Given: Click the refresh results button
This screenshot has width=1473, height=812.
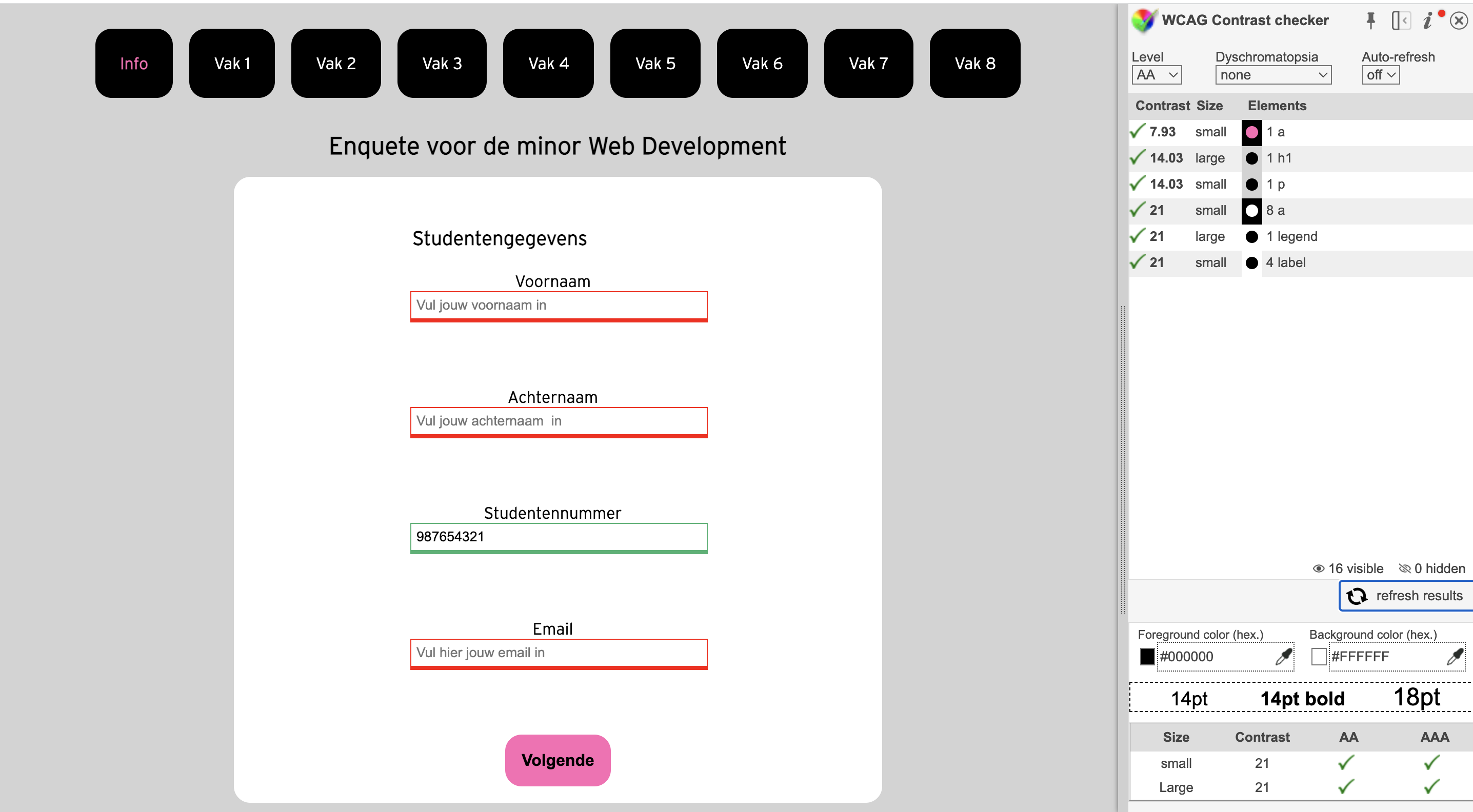Looking at the screenshot, I should (1404, 596).
